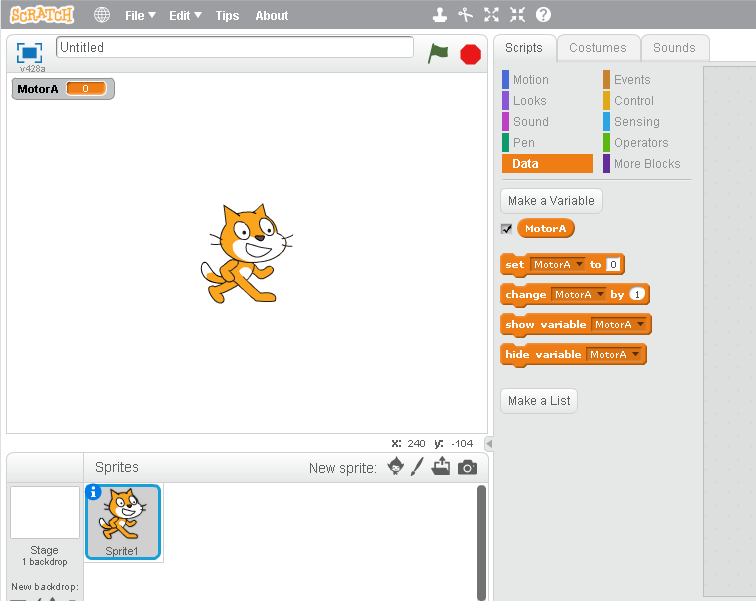Open the File menu

pos(140,15)
